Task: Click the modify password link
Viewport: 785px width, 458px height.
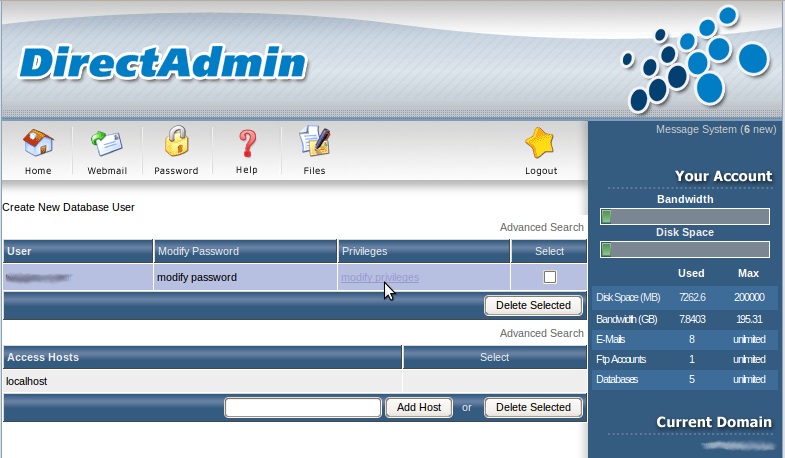Action: [x=197, y=277]
